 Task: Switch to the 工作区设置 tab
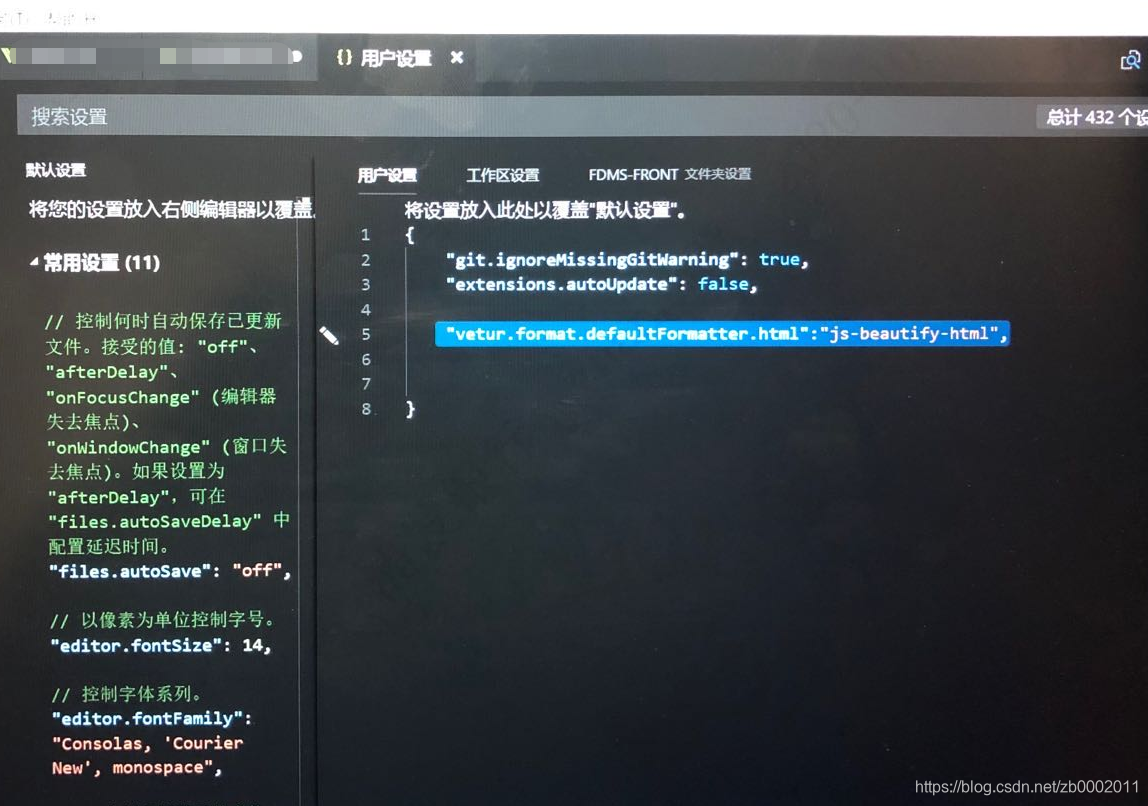pyautogui.click(x=503, y=174)
